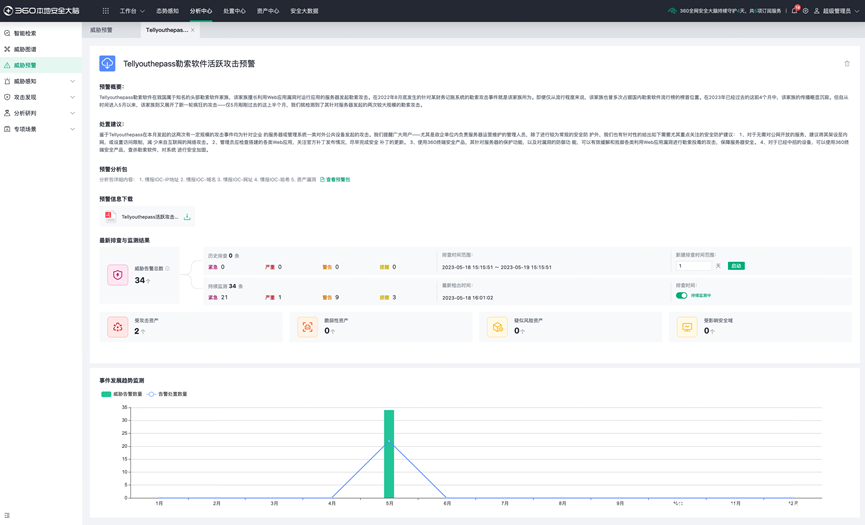865x525 pixels.
Task: Expand the 攻击发现 sidebar group
Action: (72, 97)
